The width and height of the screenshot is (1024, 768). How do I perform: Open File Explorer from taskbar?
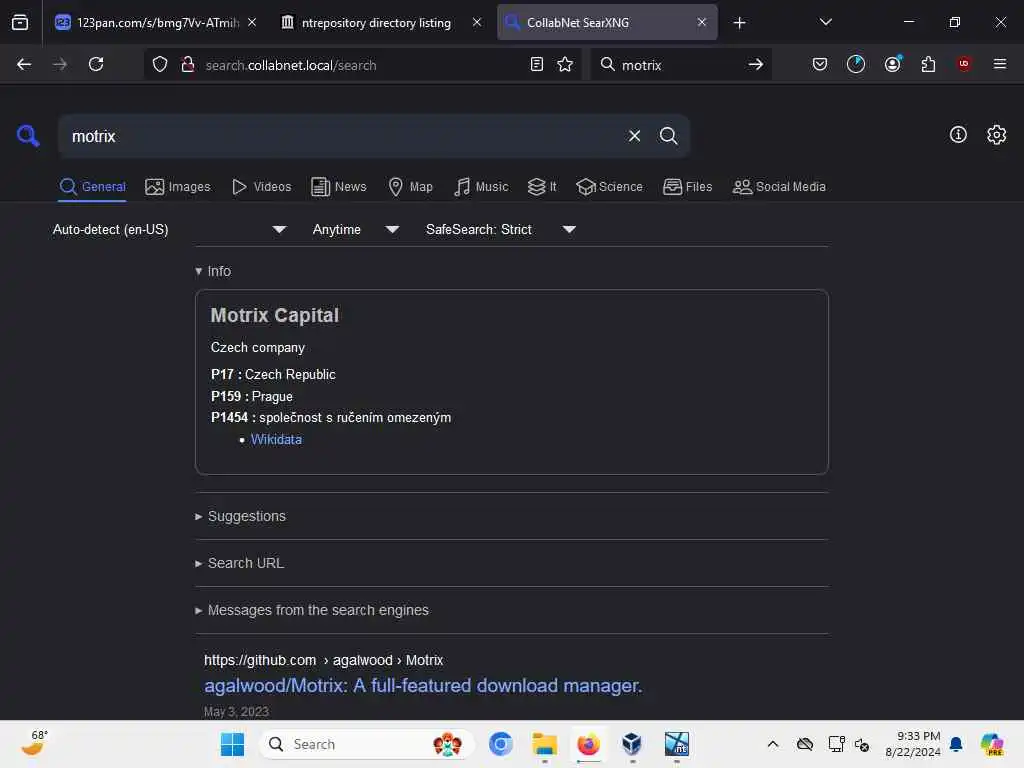(544, 744)
